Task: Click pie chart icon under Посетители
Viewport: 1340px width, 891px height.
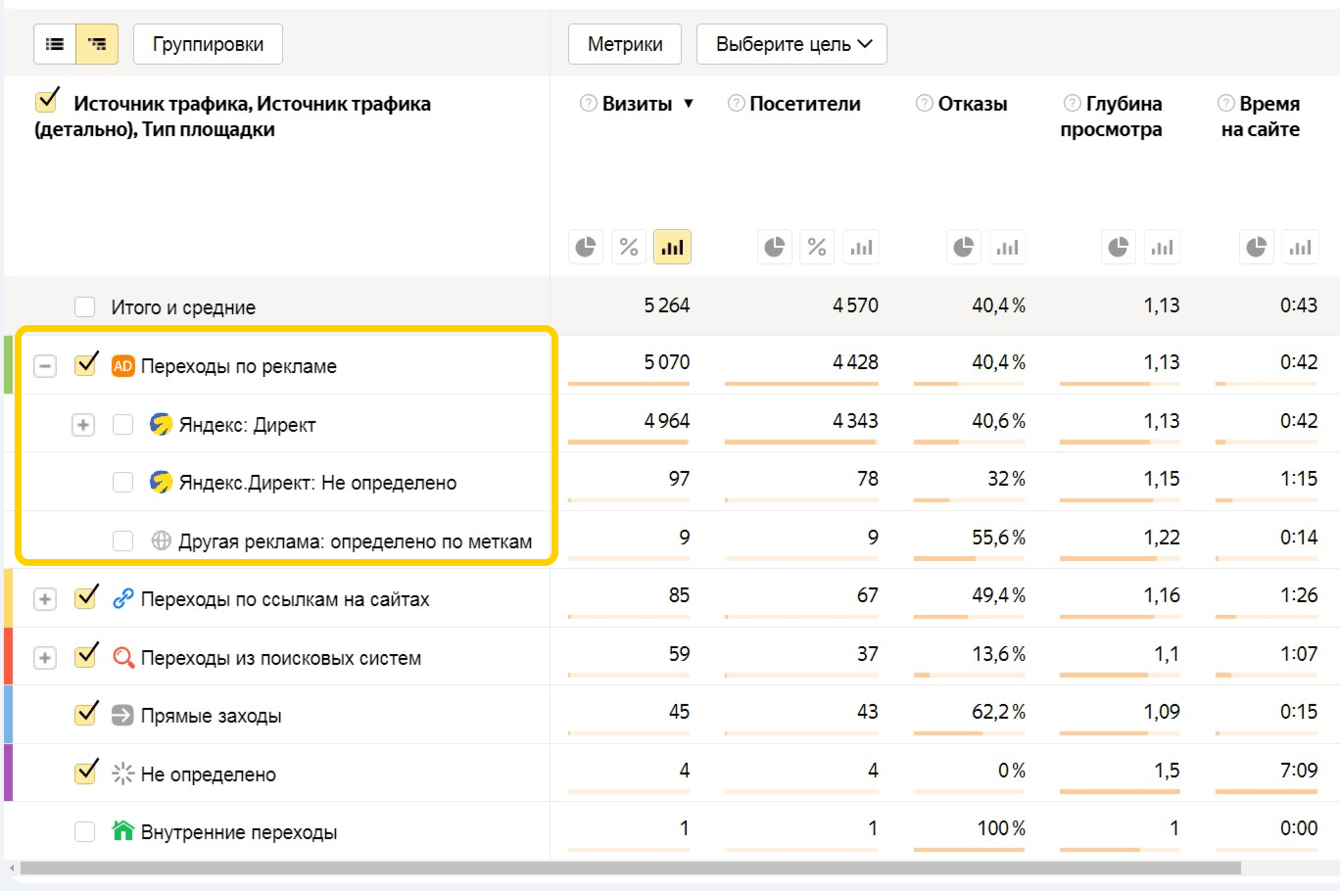Action: (x=774, y=246)
